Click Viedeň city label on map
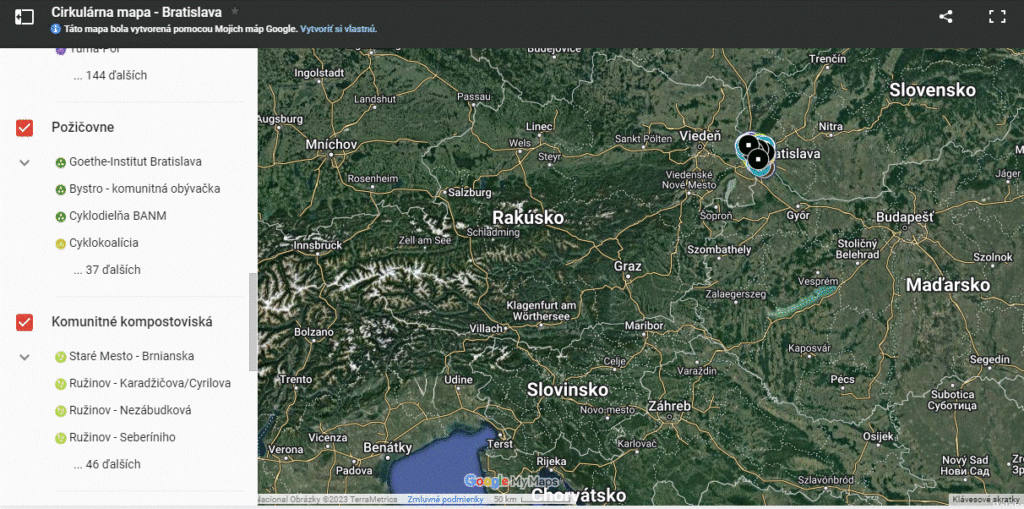The height and width of the screenshot is (509, 1024). pyautogui.click(x=700, y=137)
